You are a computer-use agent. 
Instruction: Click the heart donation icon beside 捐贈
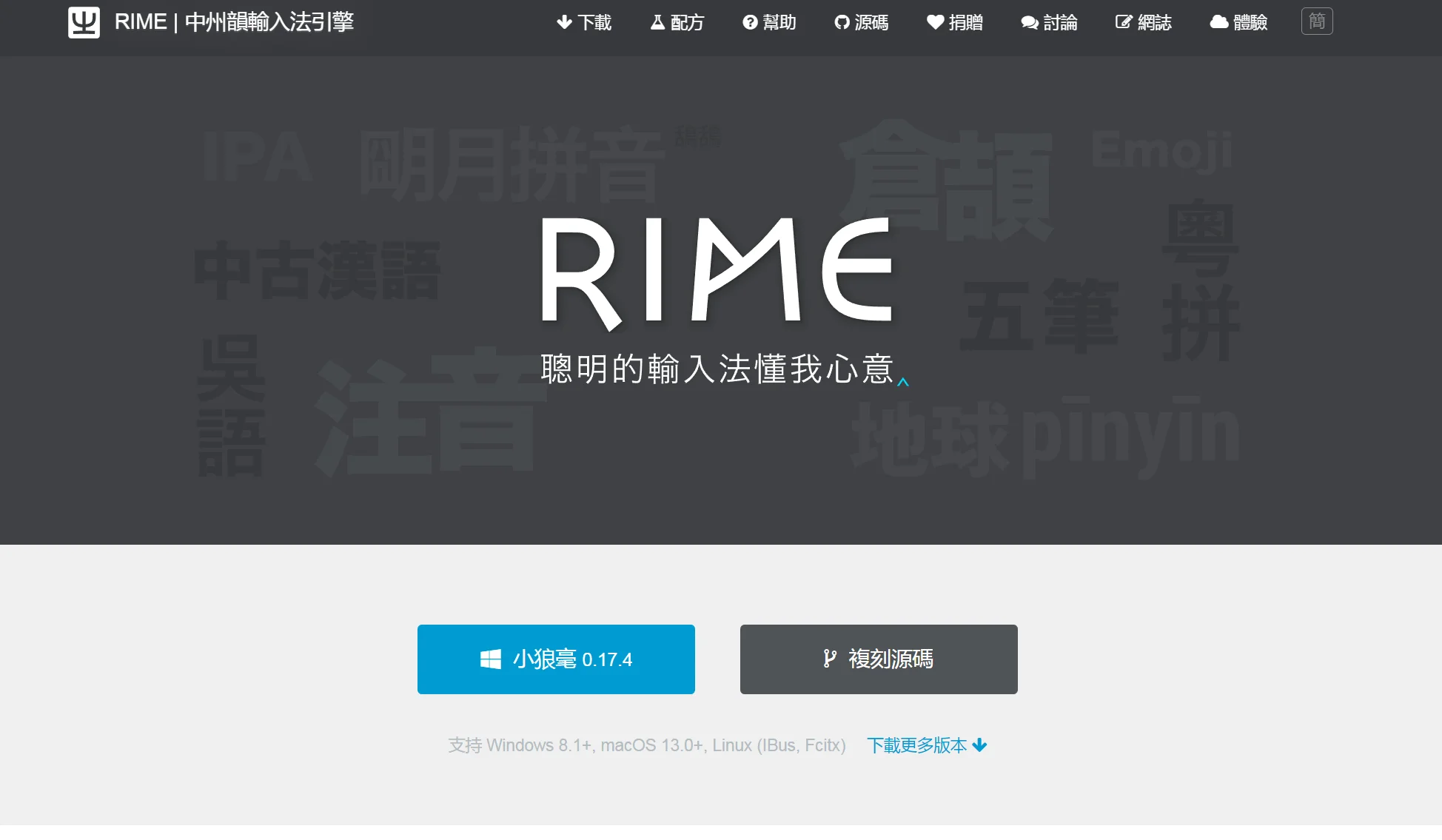click(934, 22)
